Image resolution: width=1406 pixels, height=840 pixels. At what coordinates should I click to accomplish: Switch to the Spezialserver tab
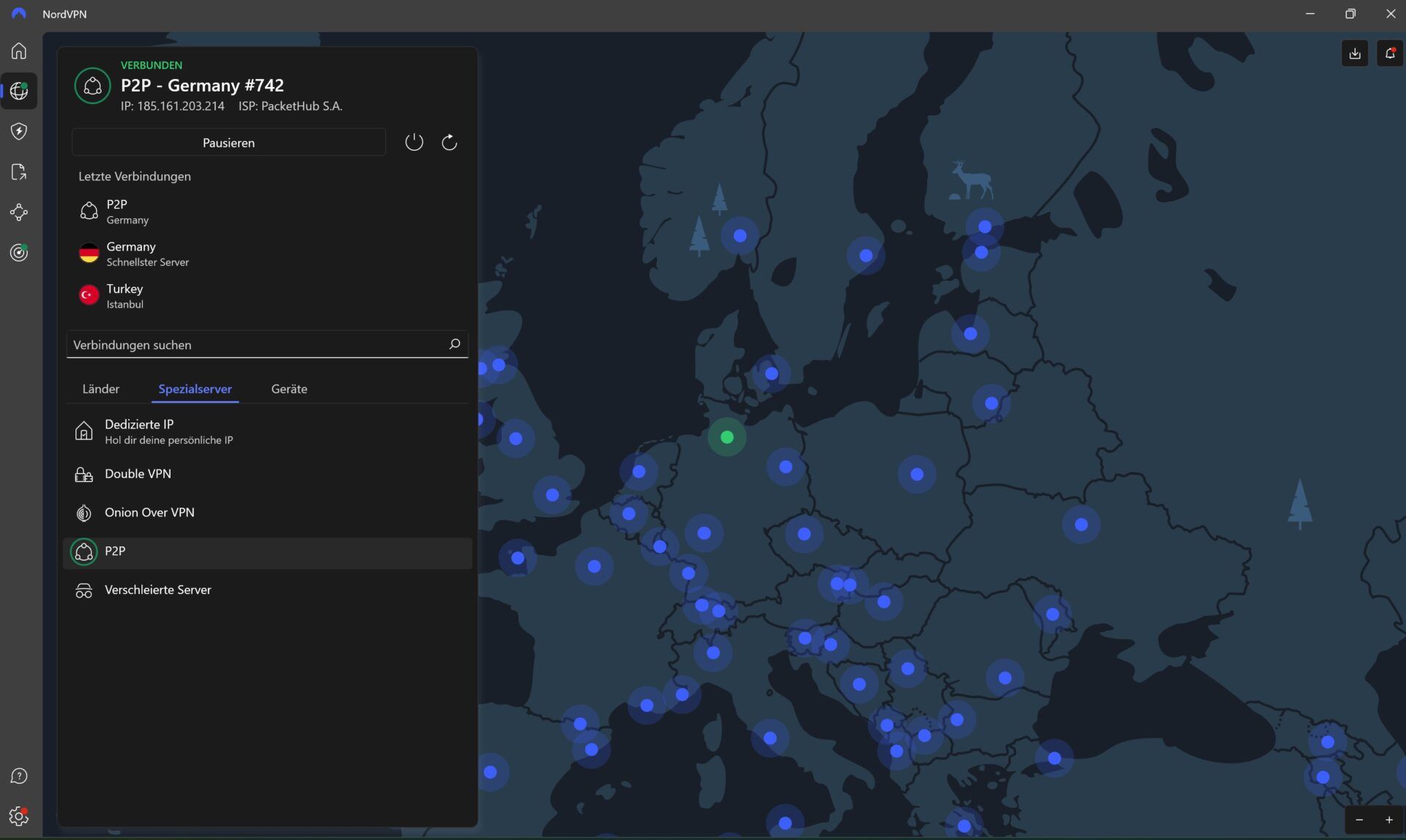click(195, 389)
